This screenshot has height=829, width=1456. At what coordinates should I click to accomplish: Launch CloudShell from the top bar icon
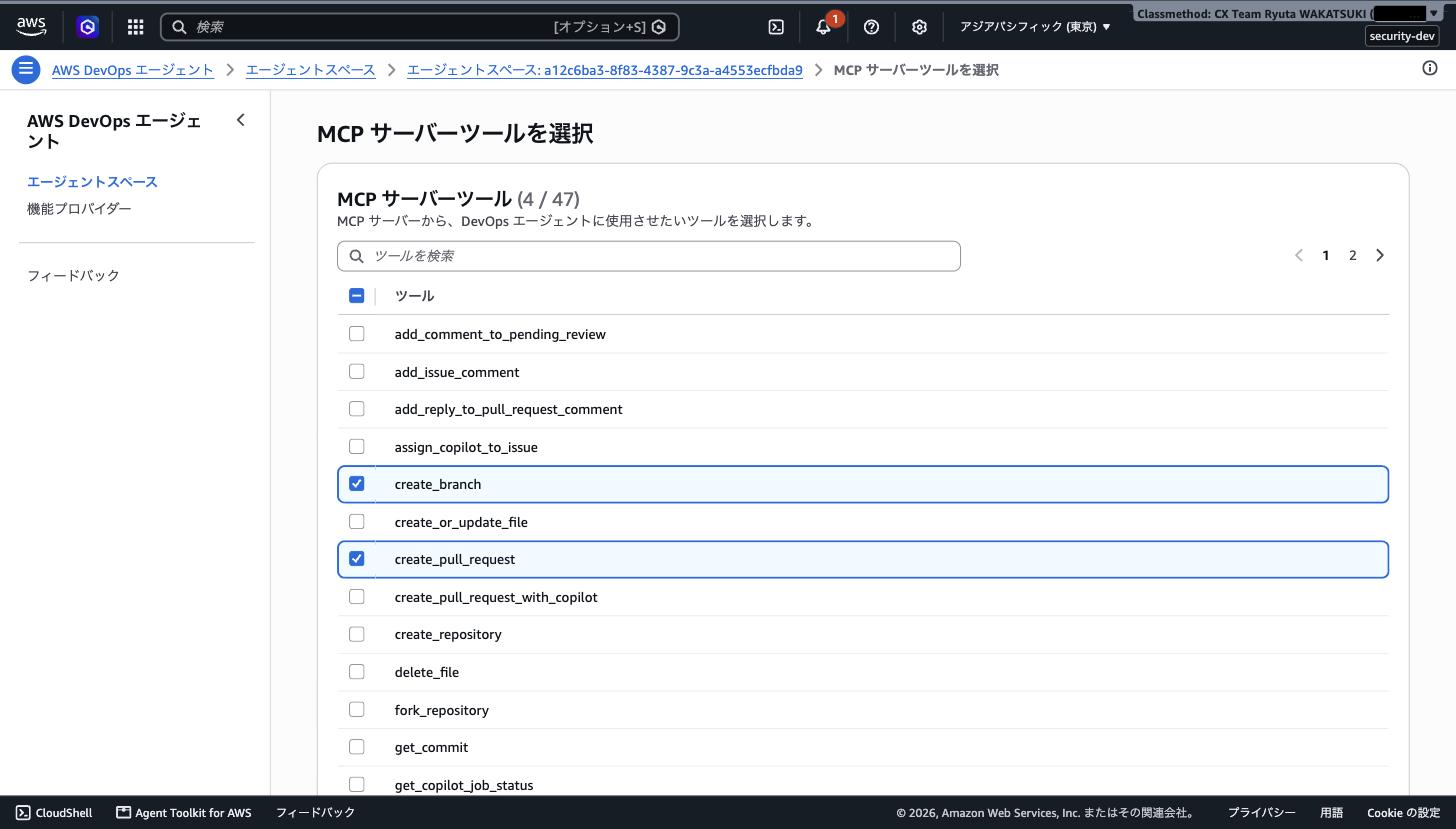click(x=776, y=27)
